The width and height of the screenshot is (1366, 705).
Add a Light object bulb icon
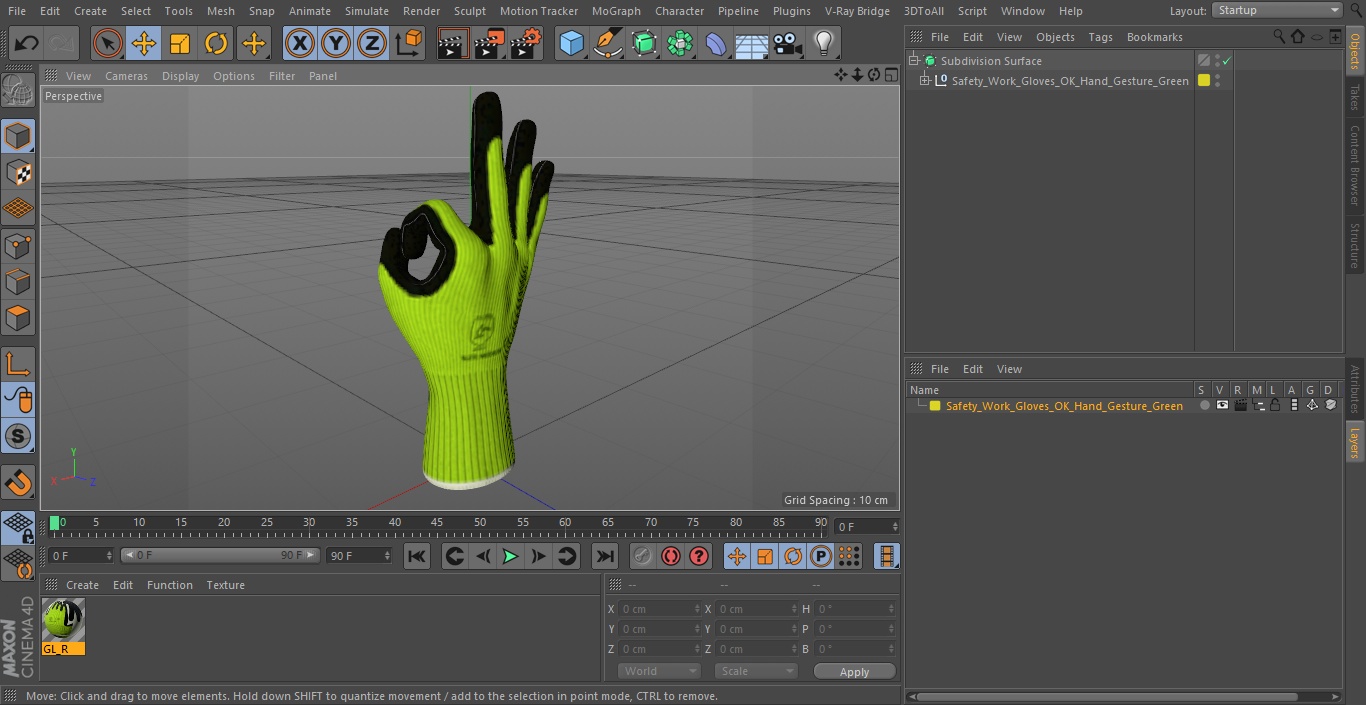[x=824, y=43]
